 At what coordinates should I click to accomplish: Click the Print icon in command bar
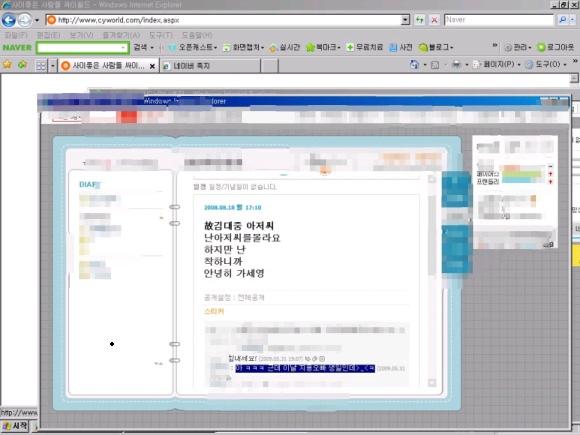(457, 65)
